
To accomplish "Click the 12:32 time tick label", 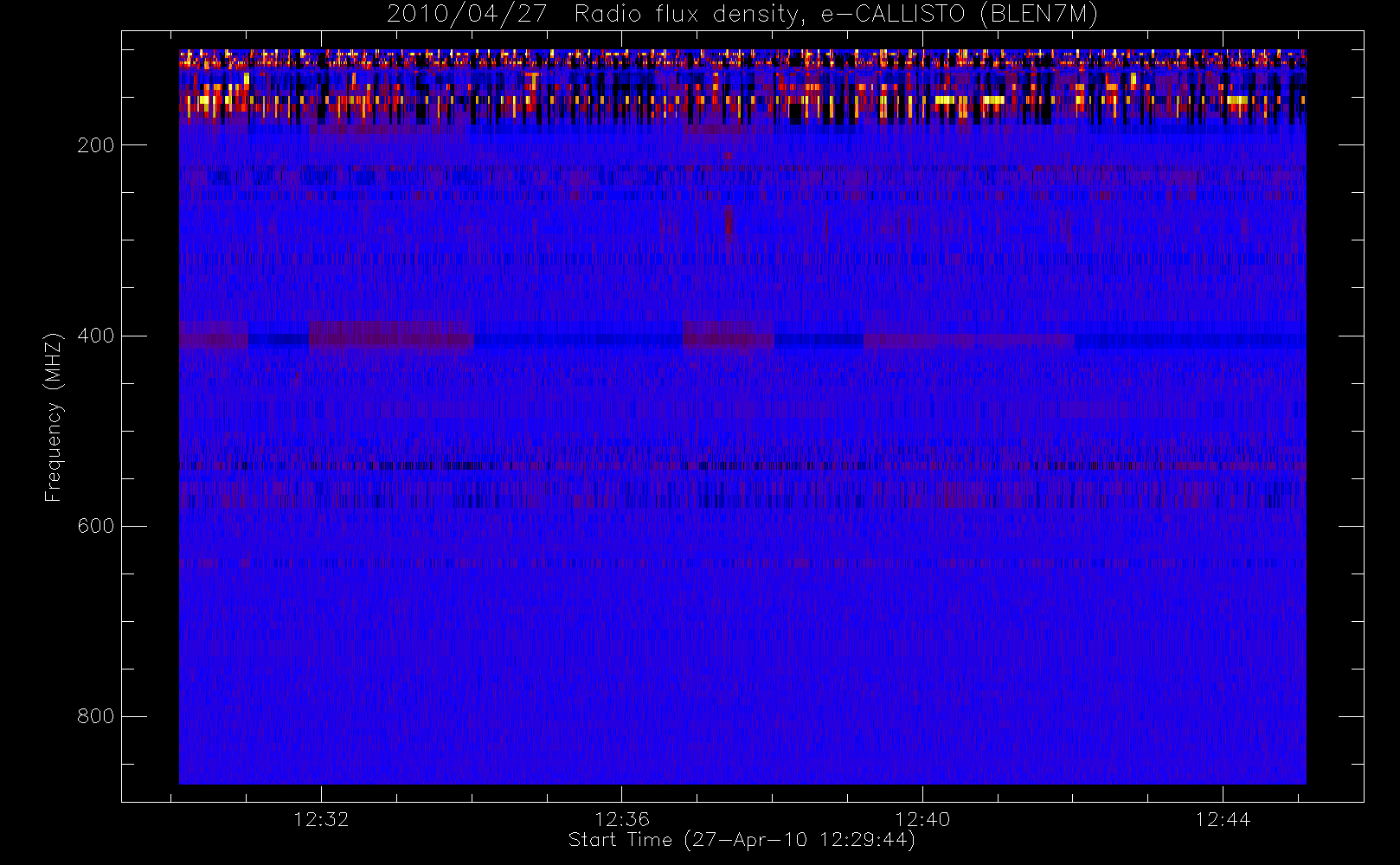I will pos(321,819).
